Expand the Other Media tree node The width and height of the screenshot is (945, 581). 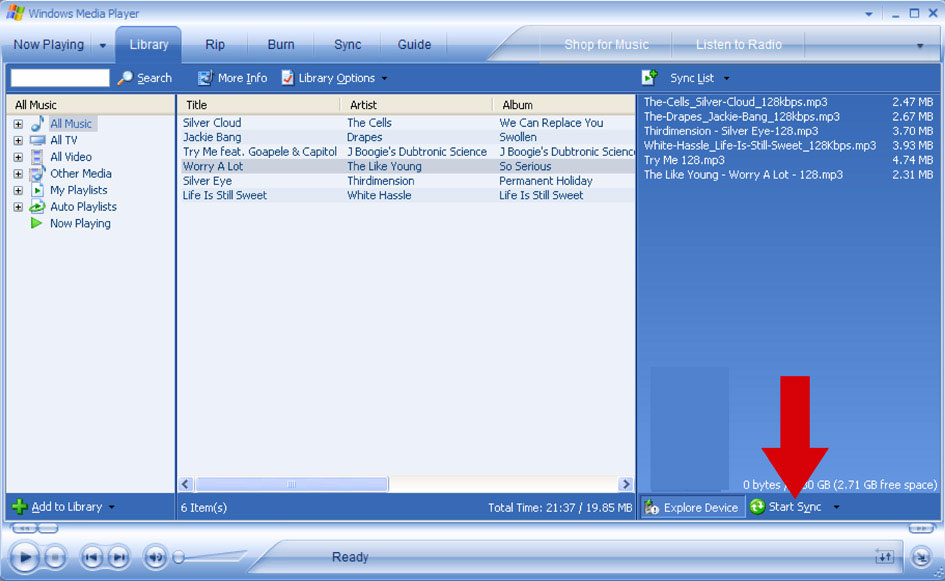(18, 174)
